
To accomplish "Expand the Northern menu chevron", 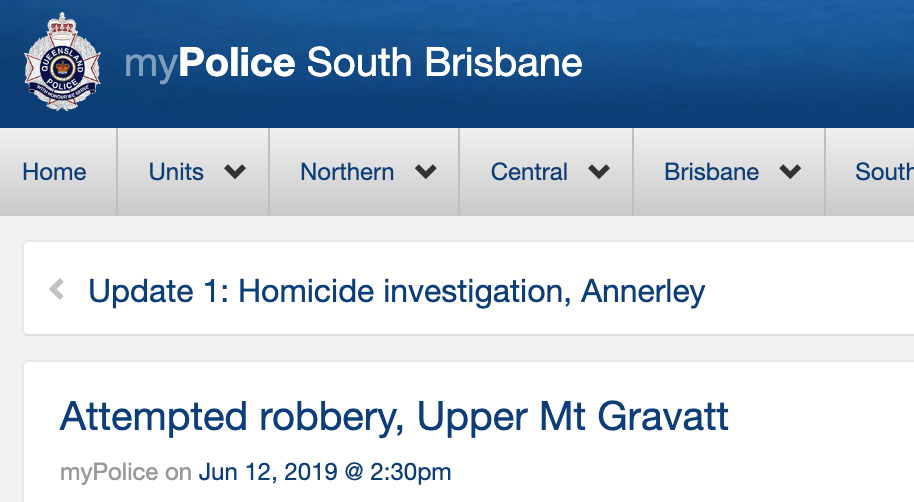I will 425,172.
